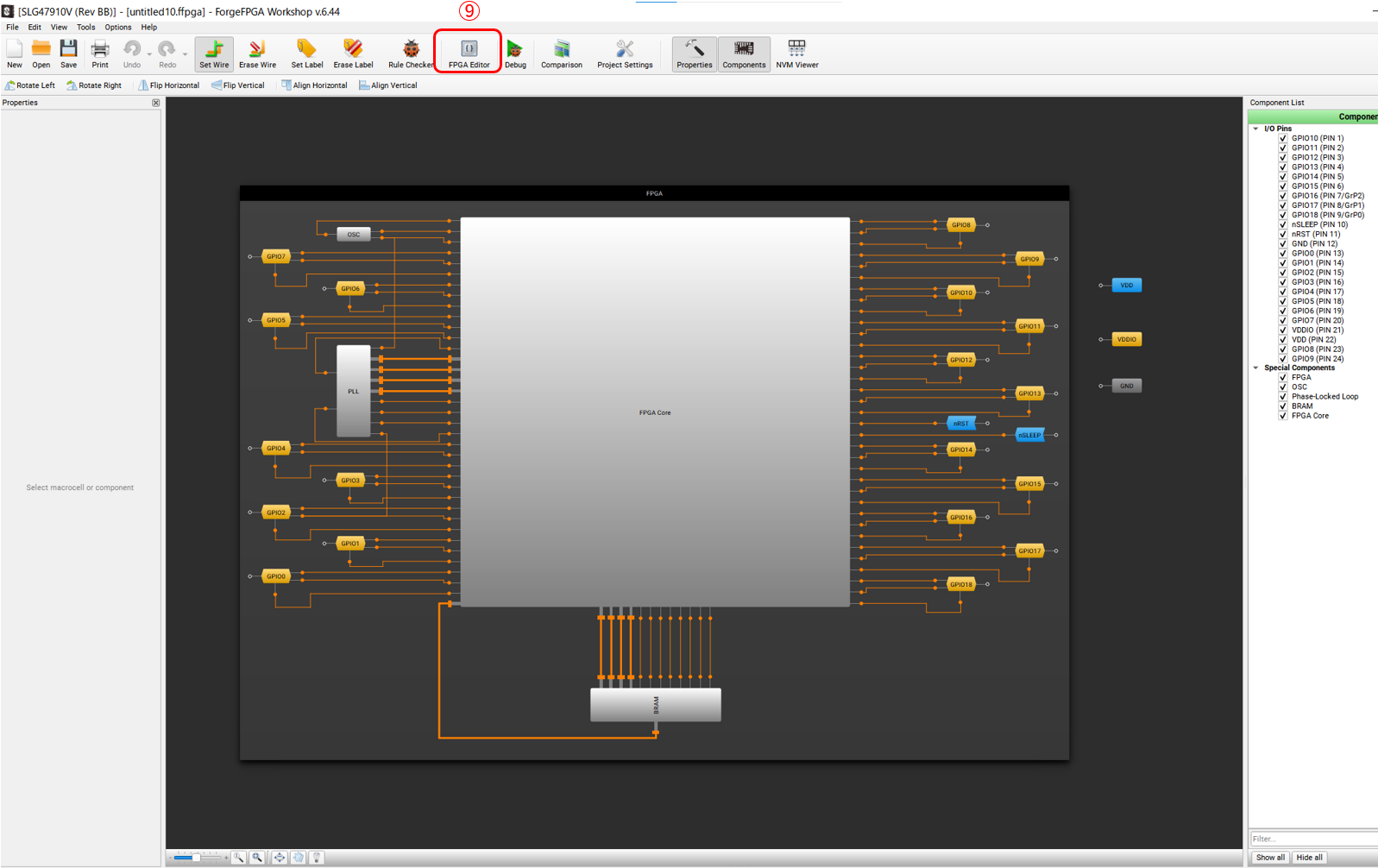Click the Print icon
This screenshot has height=868, width=1378.
(100, 53)
